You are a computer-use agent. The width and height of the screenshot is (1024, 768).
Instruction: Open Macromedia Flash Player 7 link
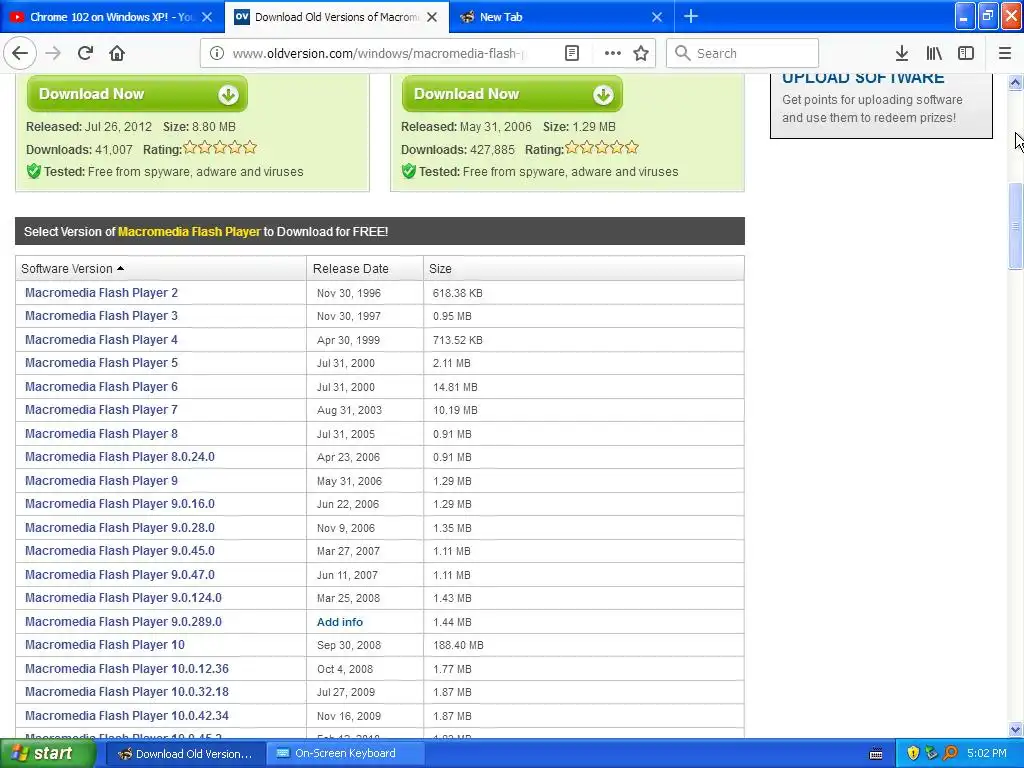pos(101,409)
